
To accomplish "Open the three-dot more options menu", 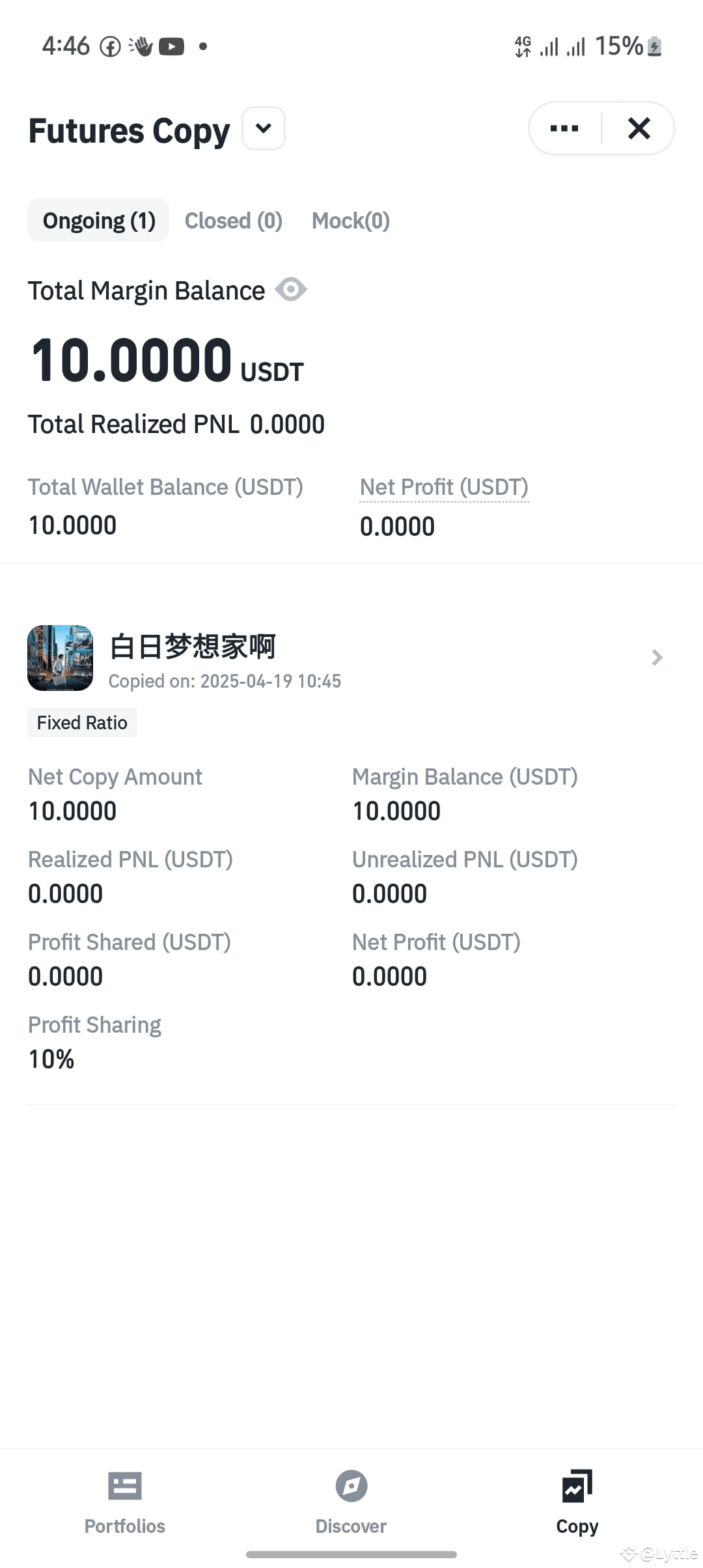I will click(x=564, y=128).
